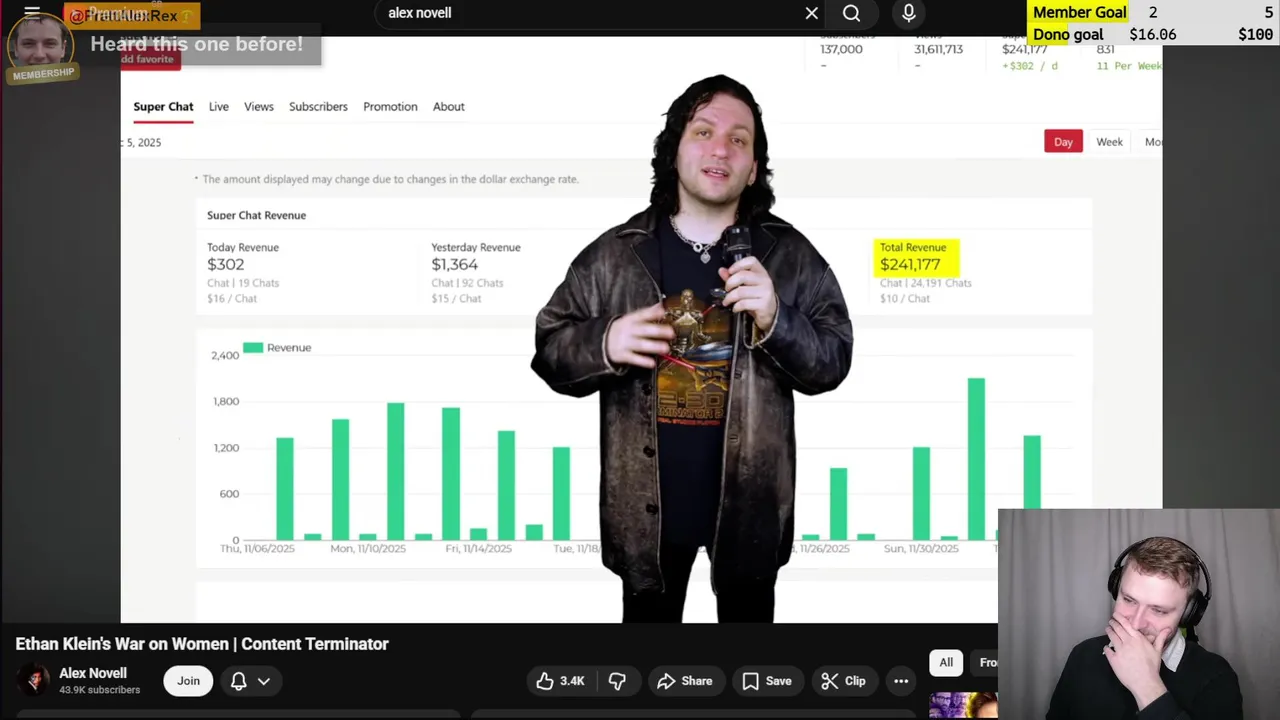
Task: Click the video title text
Action: click(x=202, y=644)
